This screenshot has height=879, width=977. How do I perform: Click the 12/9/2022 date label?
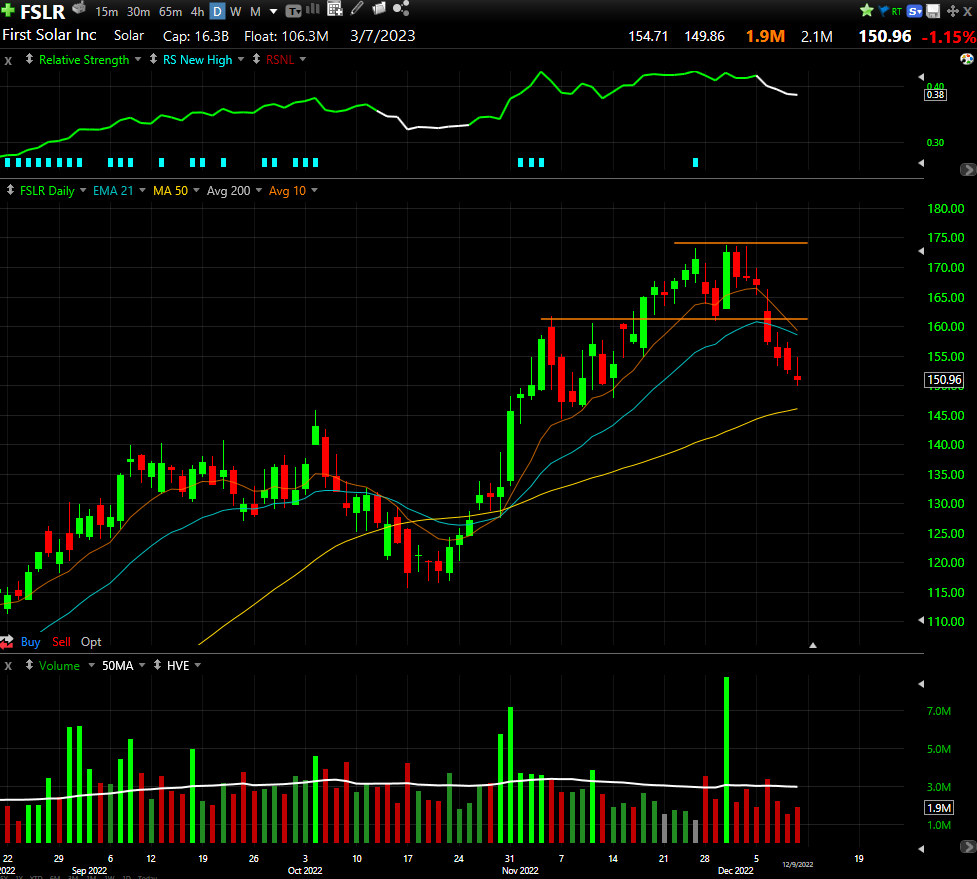point(798,864)
